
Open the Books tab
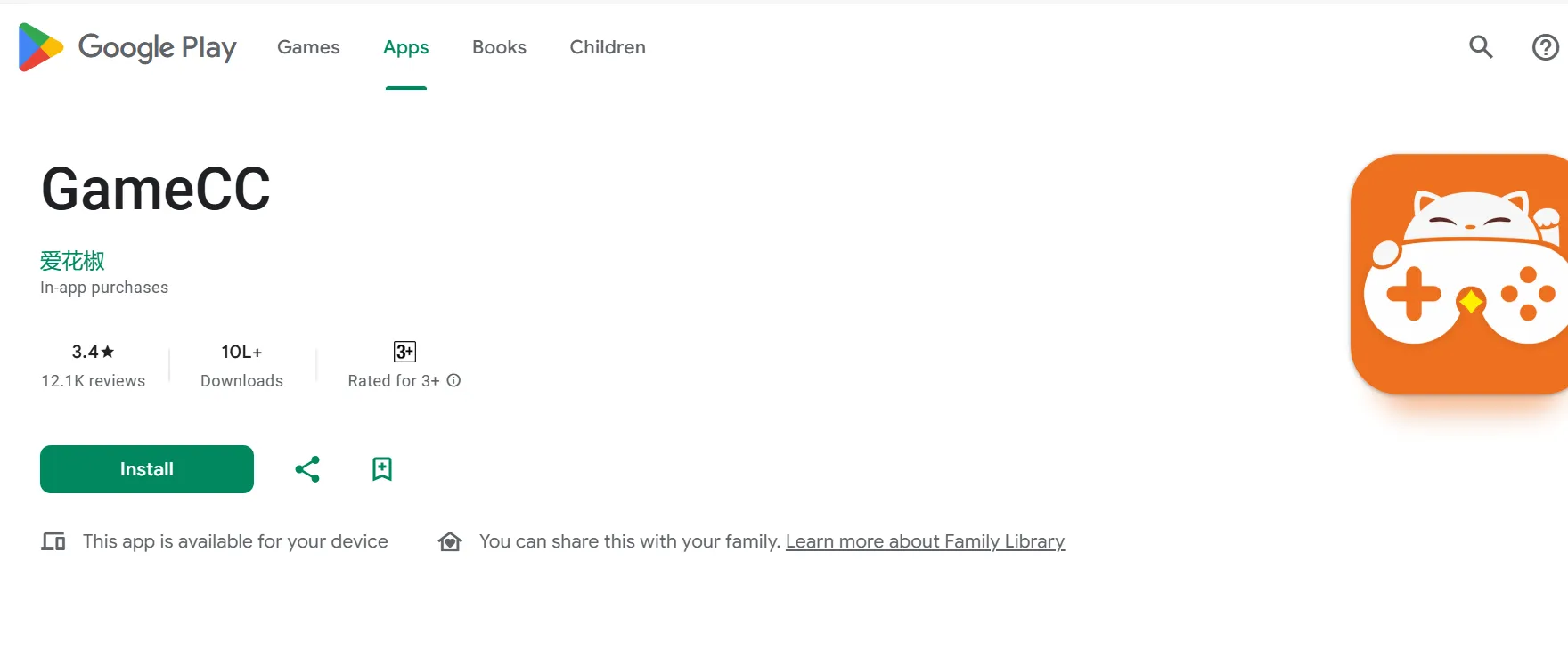[x=499, y=47]
